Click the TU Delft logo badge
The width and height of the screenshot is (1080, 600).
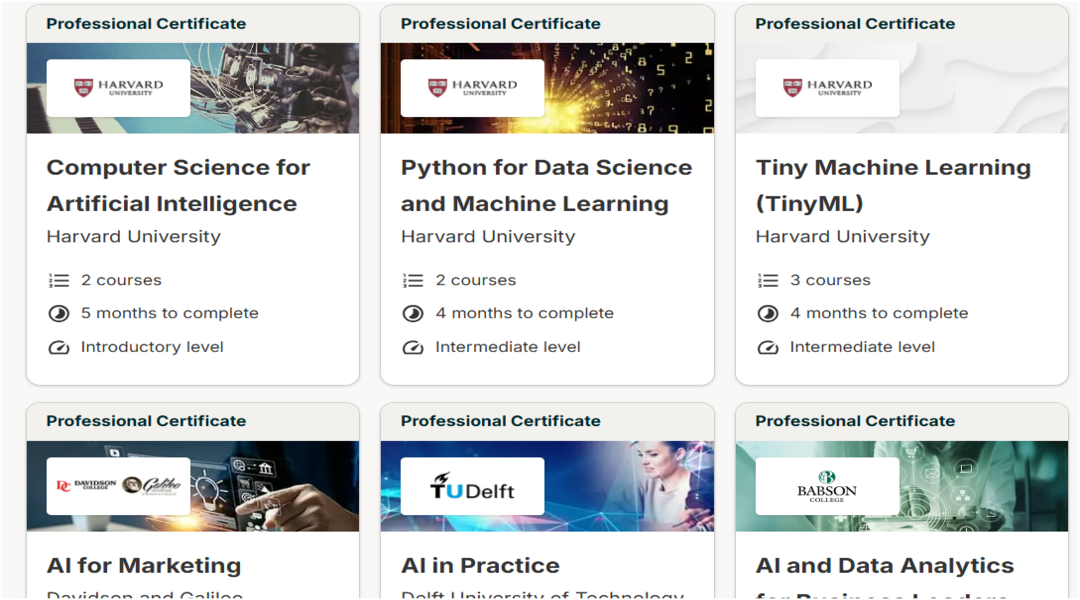tap(472, 486)
